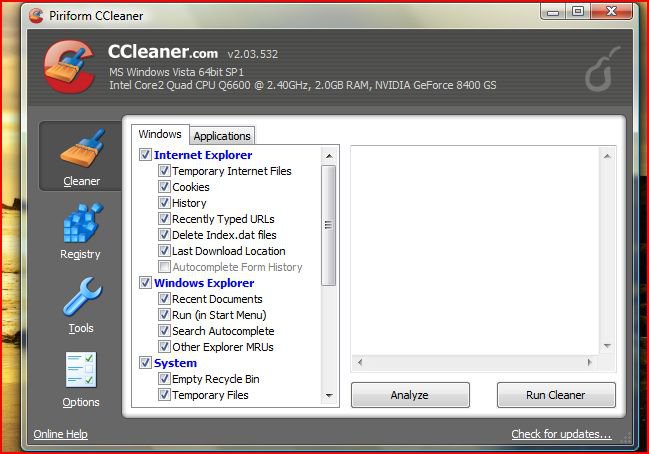Click the Intel Core2 Quad CPU info line
The image size is (649, 454).
(303, 85)
